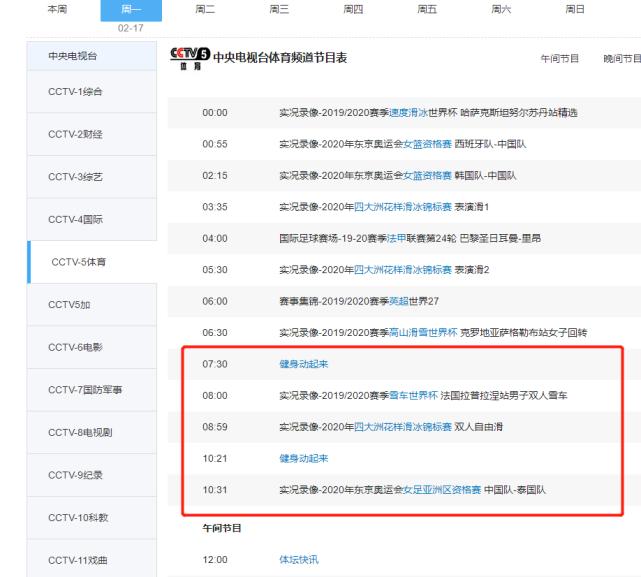Screen dimensions: 641x577
Task: Select the 周一 day tab
Action: [131, 10]
